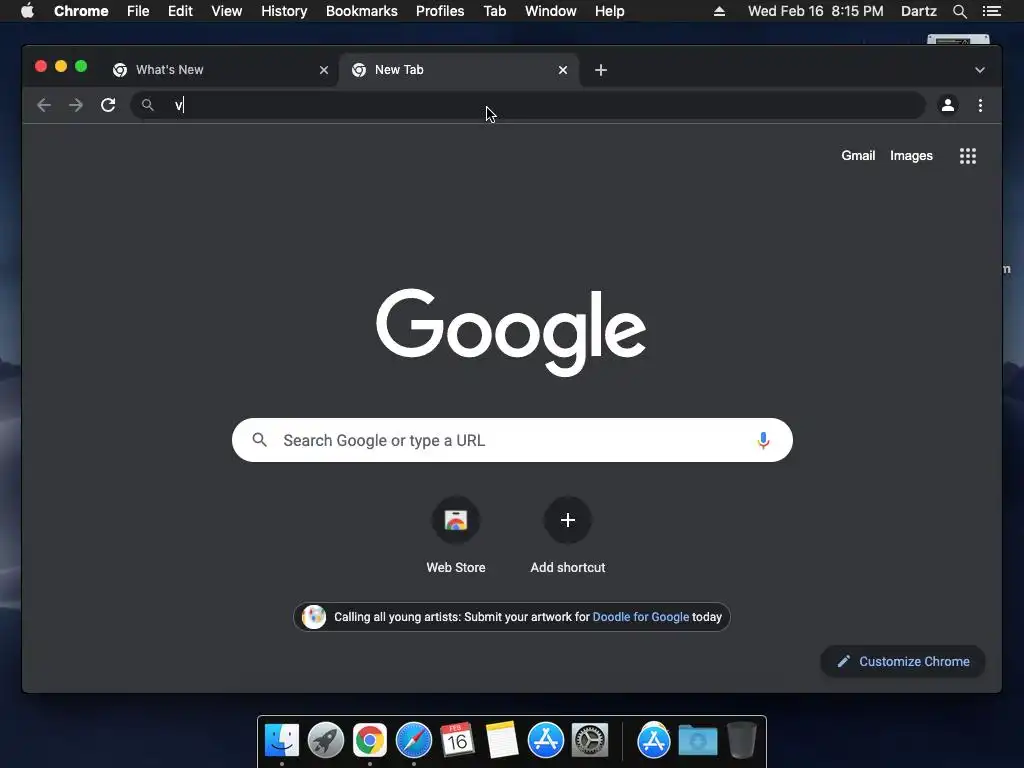This screenshot has width=1024, height=768.
Task: Open the Profiles menu
Action: tap(440, 11)
